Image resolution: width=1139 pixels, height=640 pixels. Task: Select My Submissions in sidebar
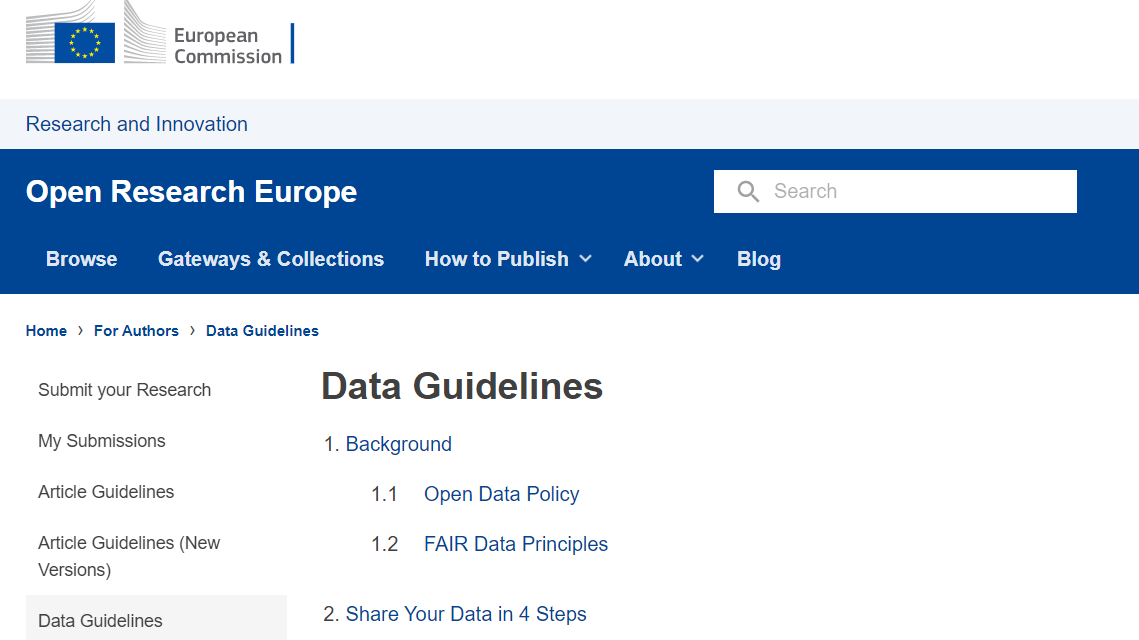(x=102, y=441)
